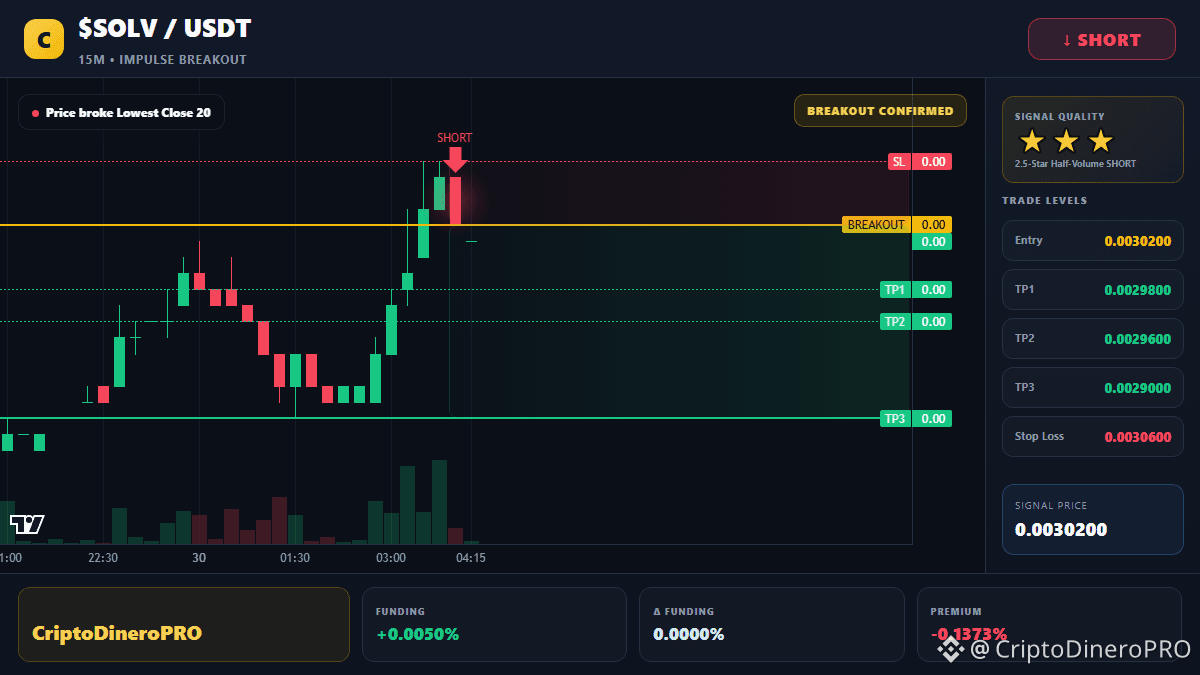Click the Stop Loss 0.0030600 row

click(1092, 437)
